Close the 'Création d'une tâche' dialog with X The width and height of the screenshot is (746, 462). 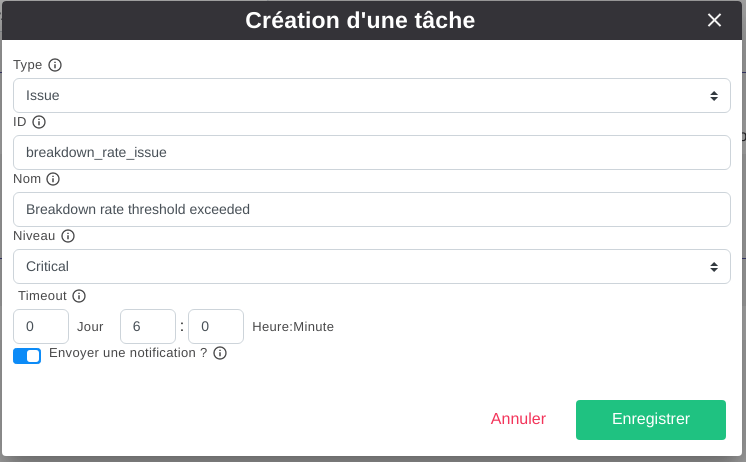(714, 20)
